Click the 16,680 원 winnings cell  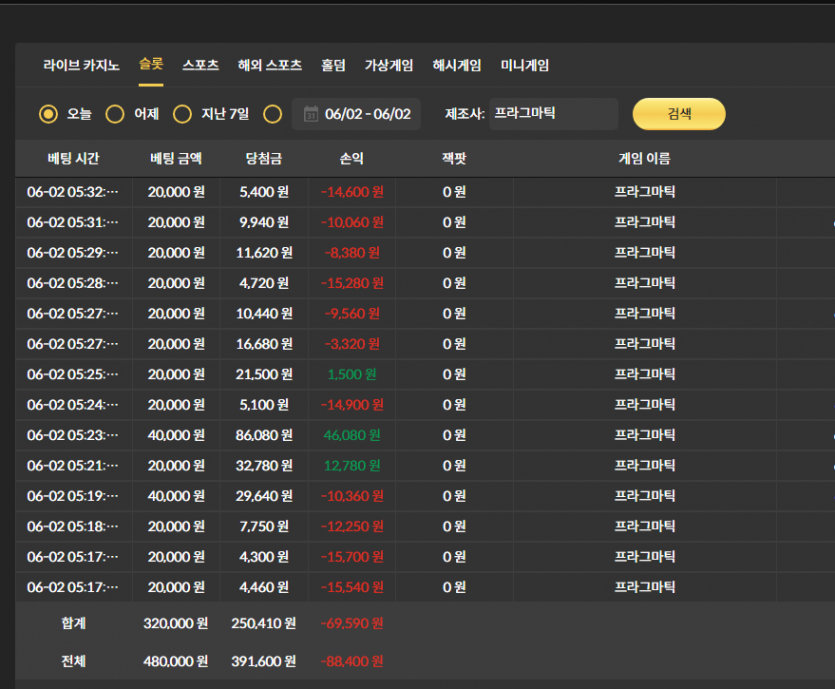(264, 344)
